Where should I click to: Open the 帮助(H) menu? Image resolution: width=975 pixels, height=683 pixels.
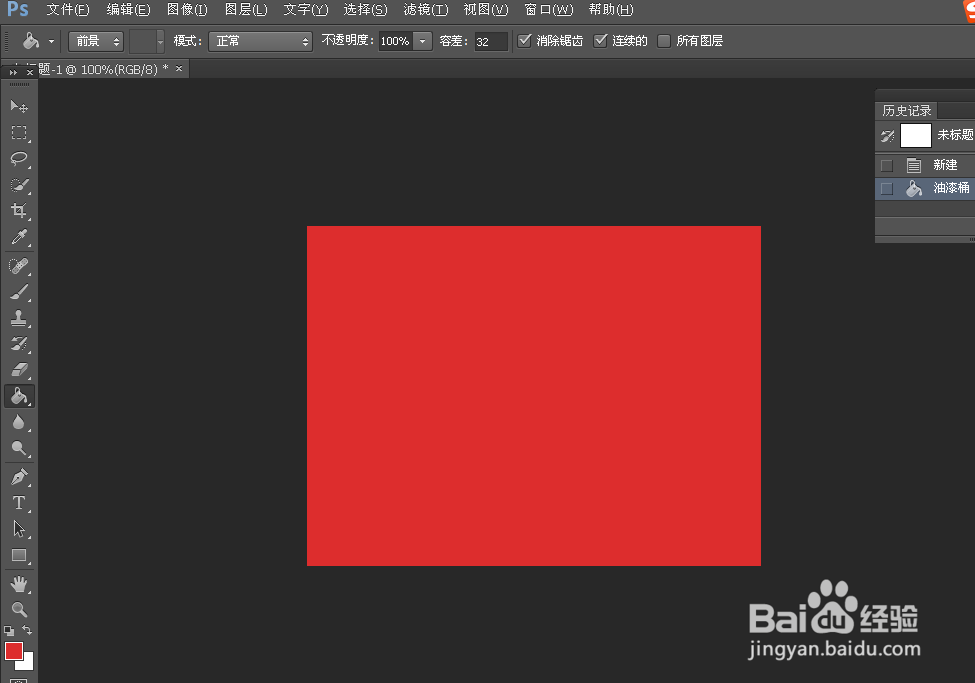point(611,9)
